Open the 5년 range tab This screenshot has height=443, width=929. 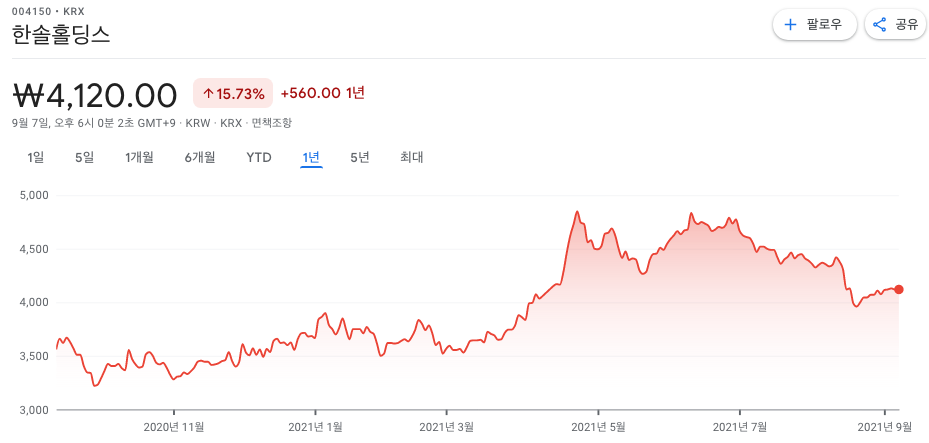point(360,158)
